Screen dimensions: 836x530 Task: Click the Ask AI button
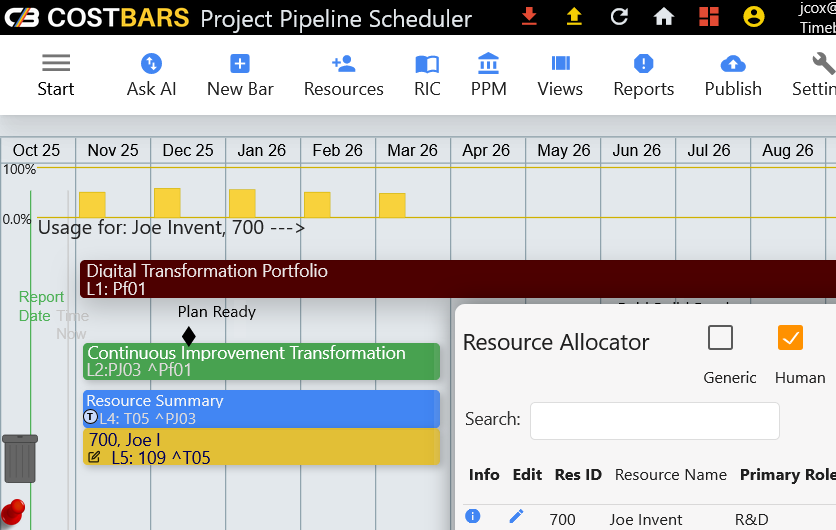151,75
